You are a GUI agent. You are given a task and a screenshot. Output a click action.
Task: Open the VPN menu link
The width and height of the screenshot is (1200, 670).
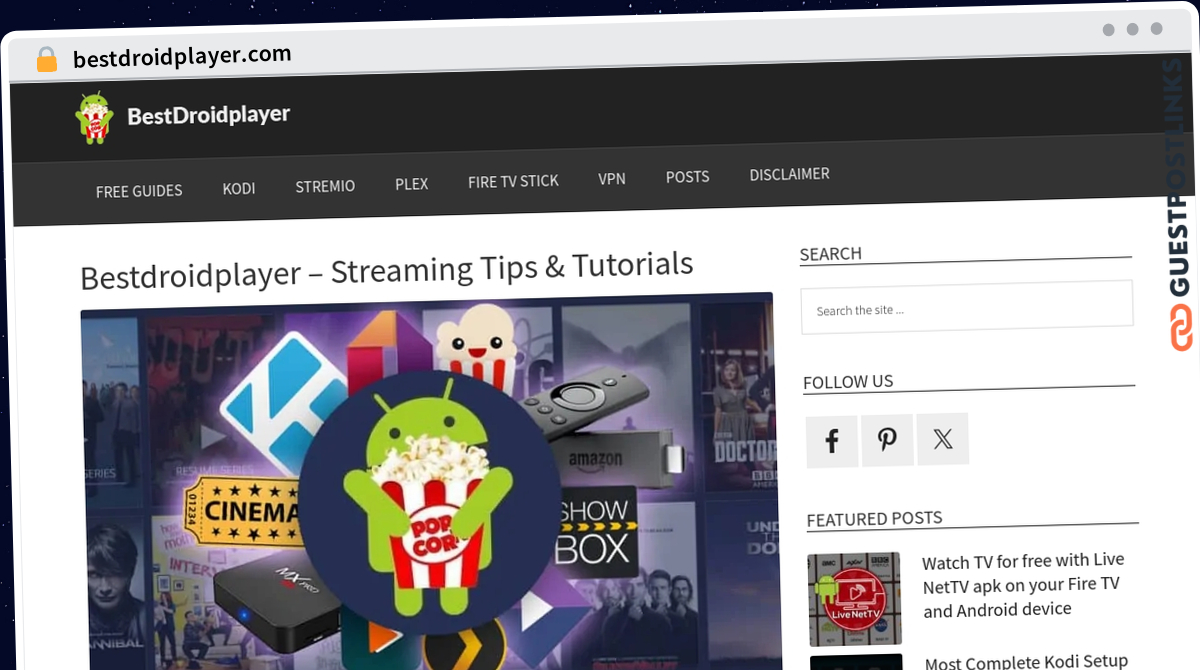[x=612, y=179]
